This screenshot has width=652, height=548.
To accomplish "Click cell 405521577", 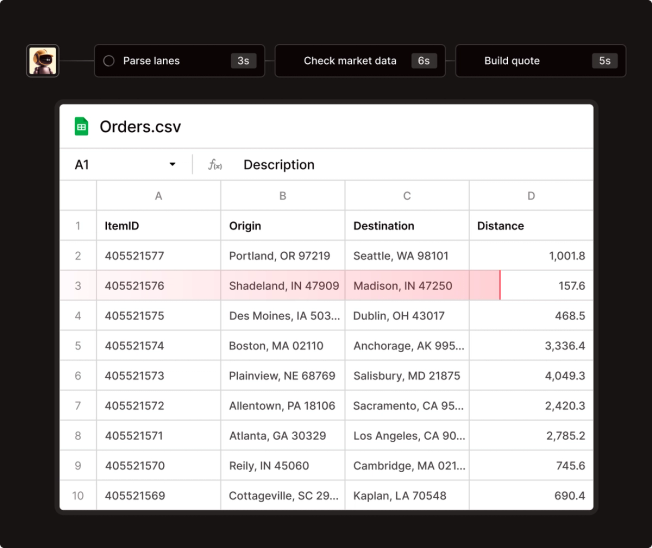I will 158,256.
